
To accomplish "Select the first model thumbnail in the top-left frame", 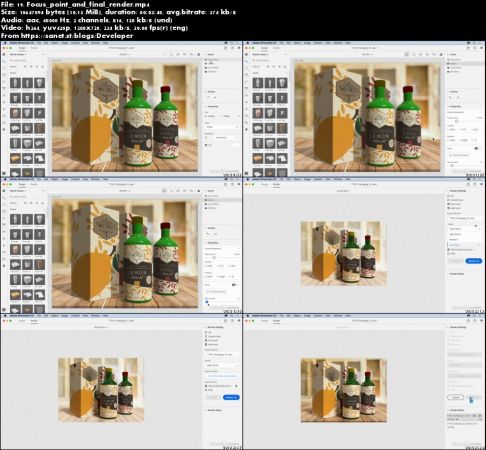I will click(x=15, y=83).
